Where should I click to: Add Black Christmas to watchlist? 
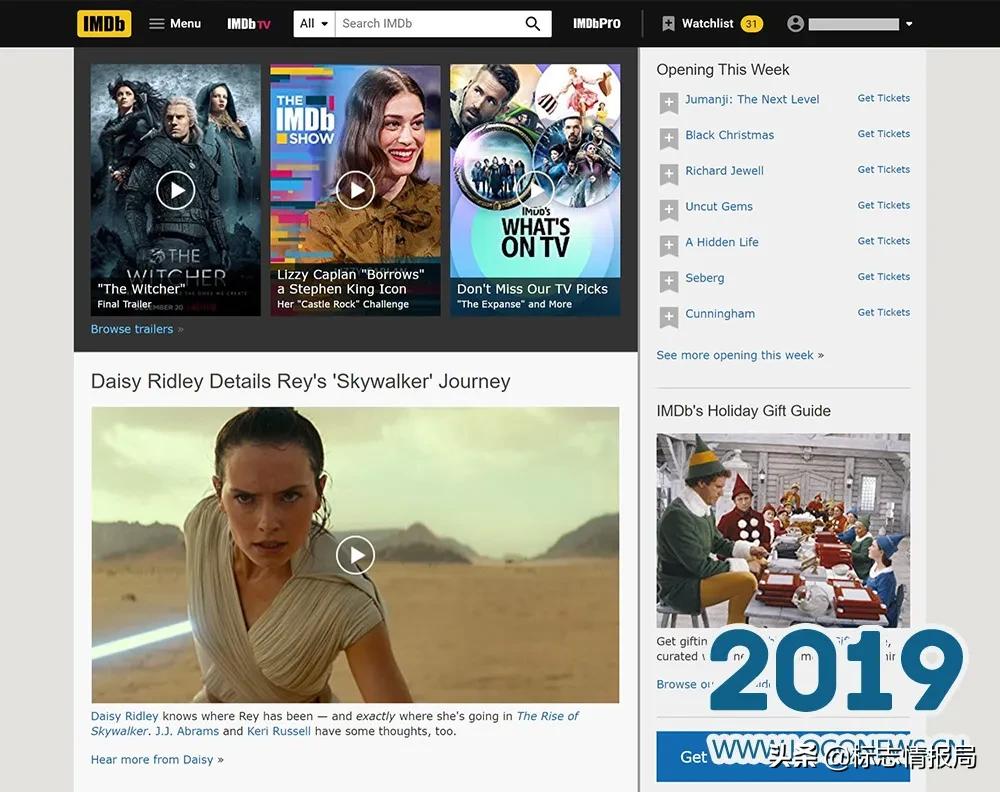(x=668, y=138)
